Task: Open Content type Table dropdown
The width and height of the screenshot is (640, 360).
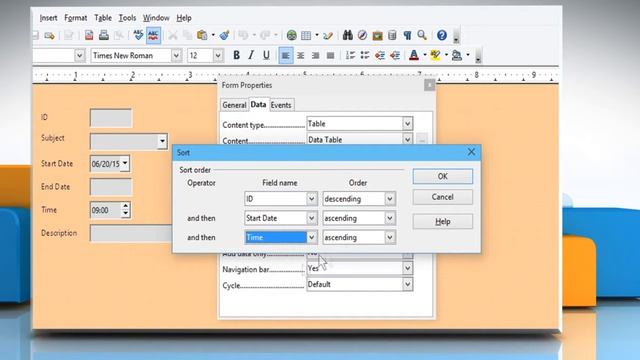Action: coord(407,124)
